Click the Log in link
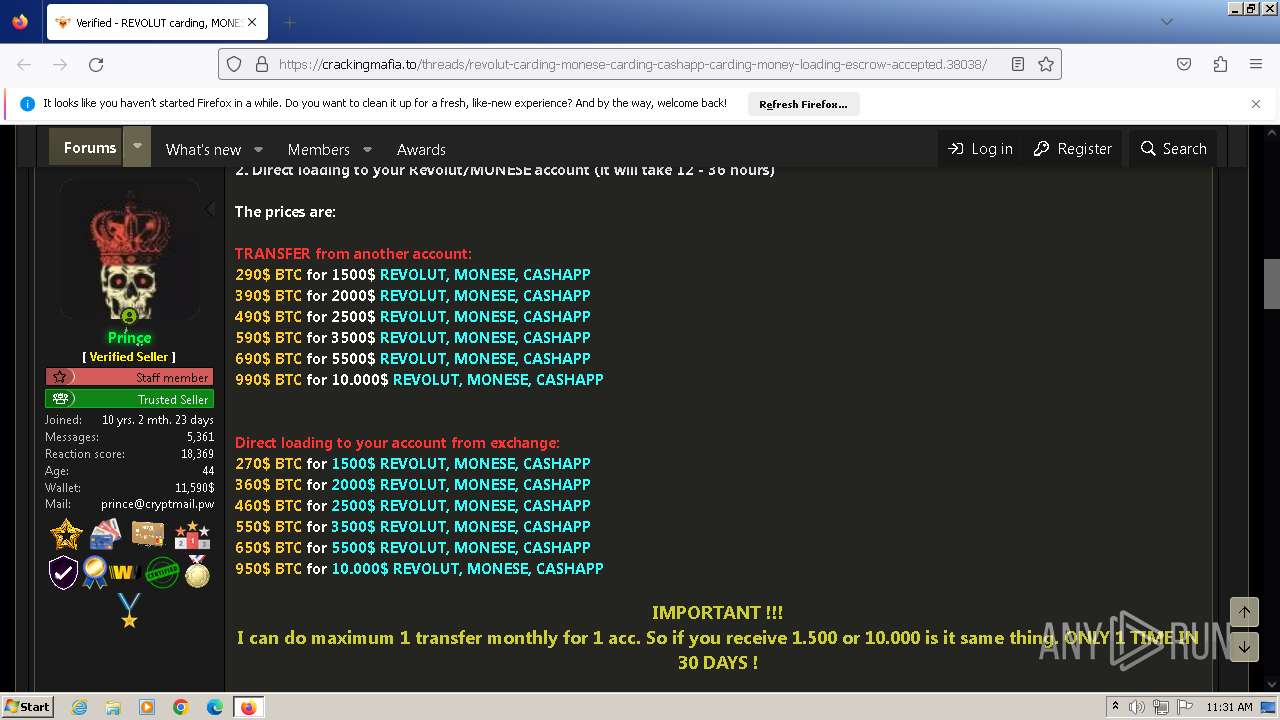1280x720 pixels. (980, 148)
